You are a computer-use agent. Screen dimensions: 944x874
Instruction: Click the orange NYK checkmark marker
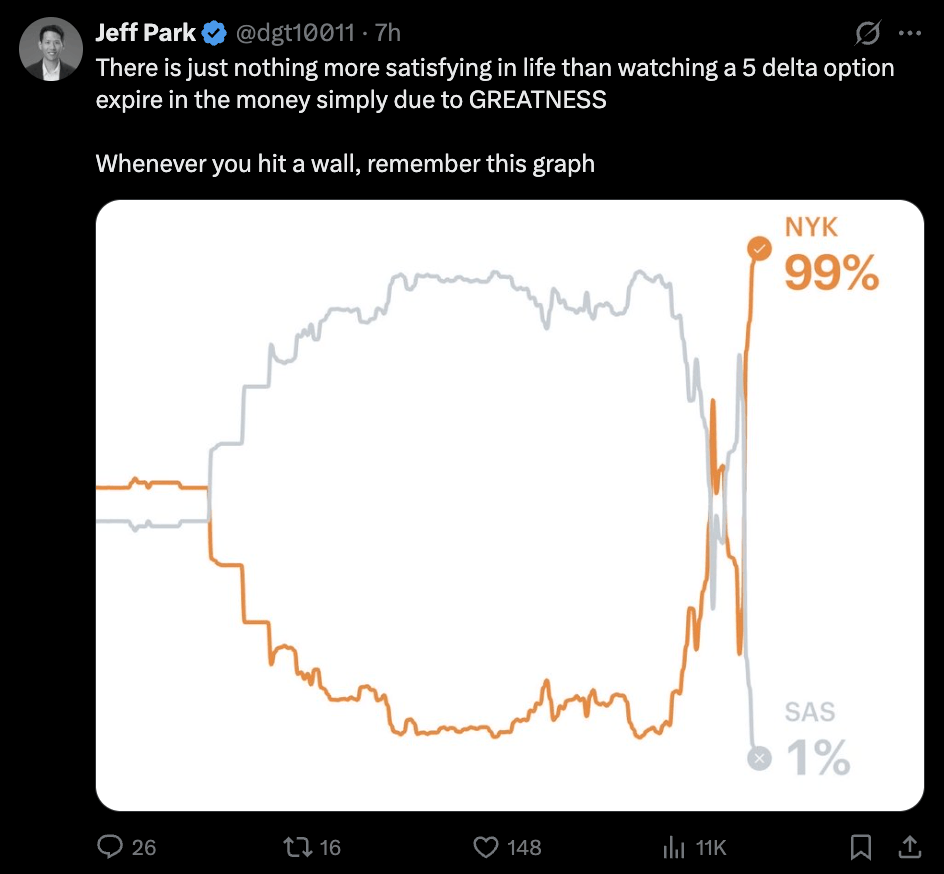point(759,248)
